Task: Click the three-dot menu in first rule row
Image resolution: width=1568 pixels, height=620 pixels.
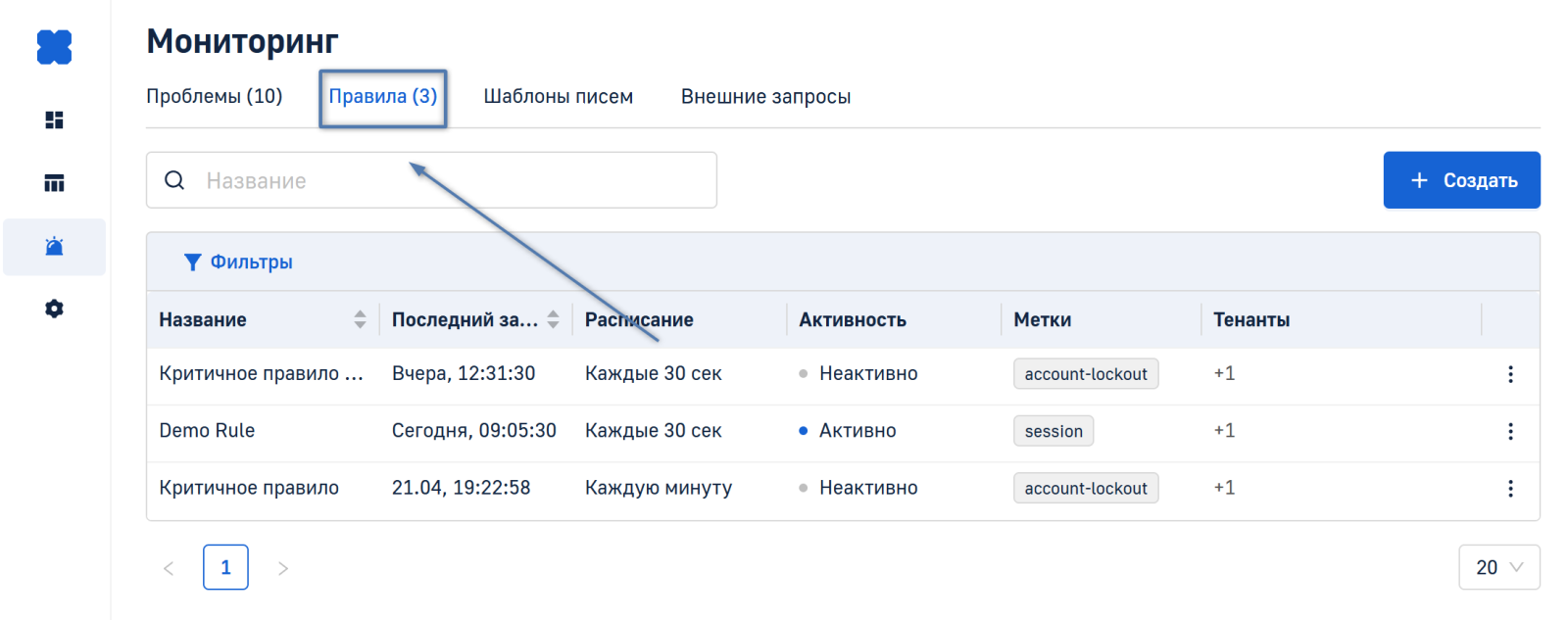Action: [x=1509, y=374]
